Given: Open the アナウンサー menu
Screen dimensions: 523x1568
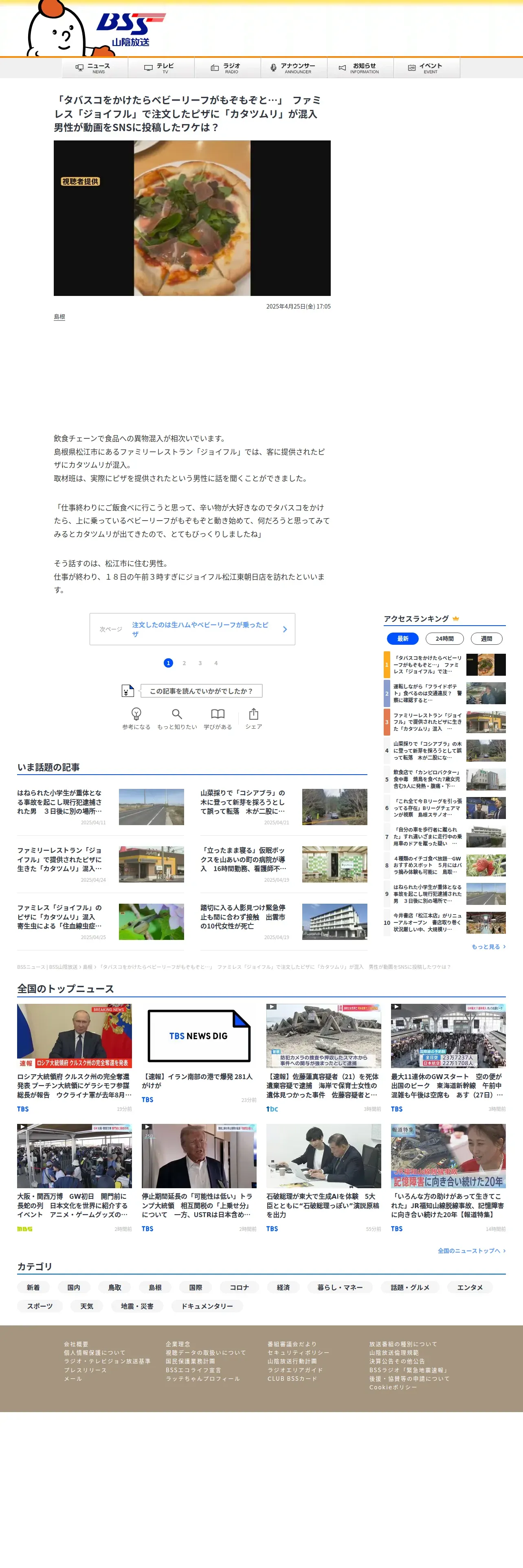Looking at the screenshot, I should pyautogui.click(x=294, y=68).
